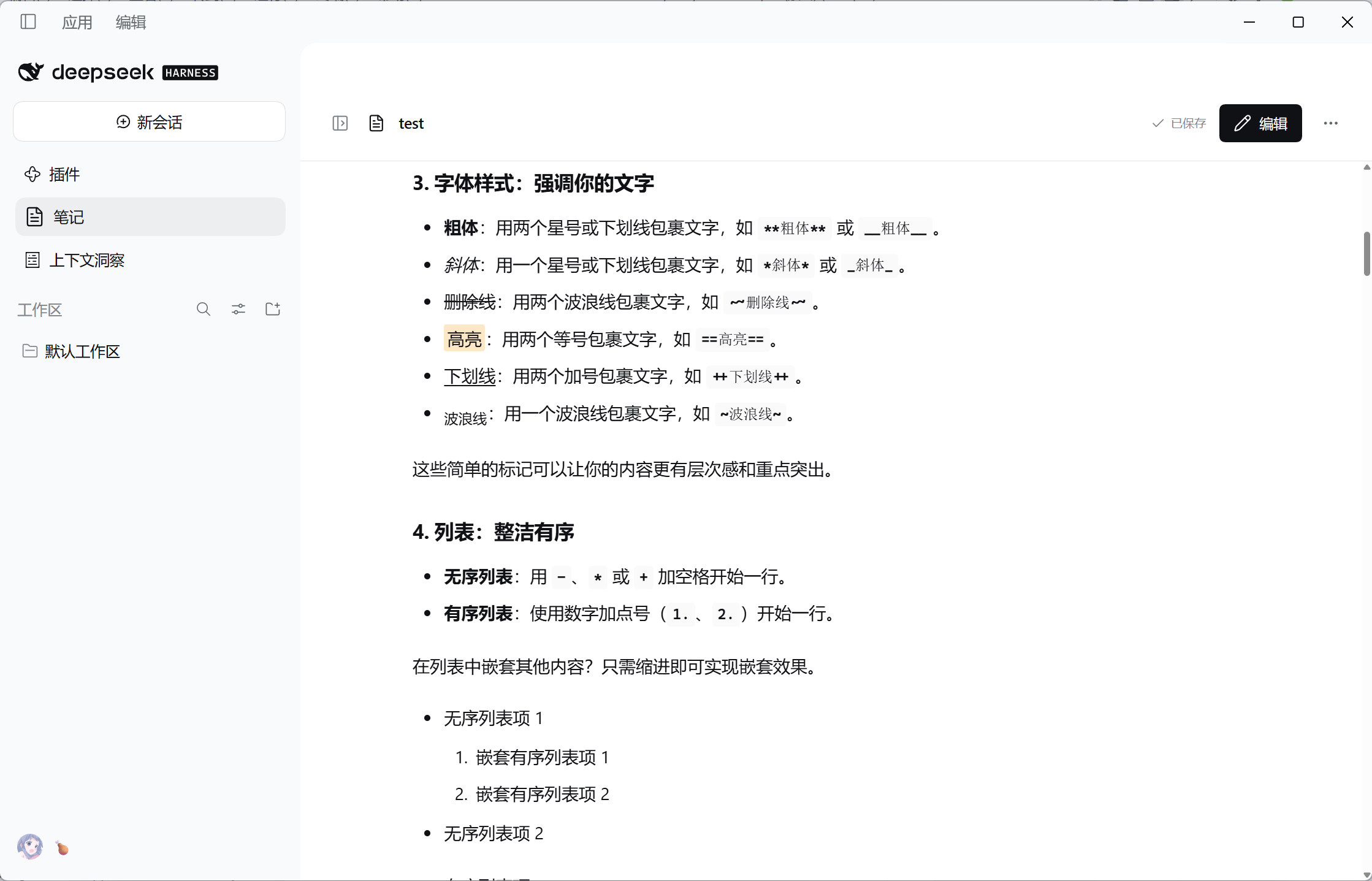Click the deepseek whale logo
The image size is (1372, 881).
31,72
